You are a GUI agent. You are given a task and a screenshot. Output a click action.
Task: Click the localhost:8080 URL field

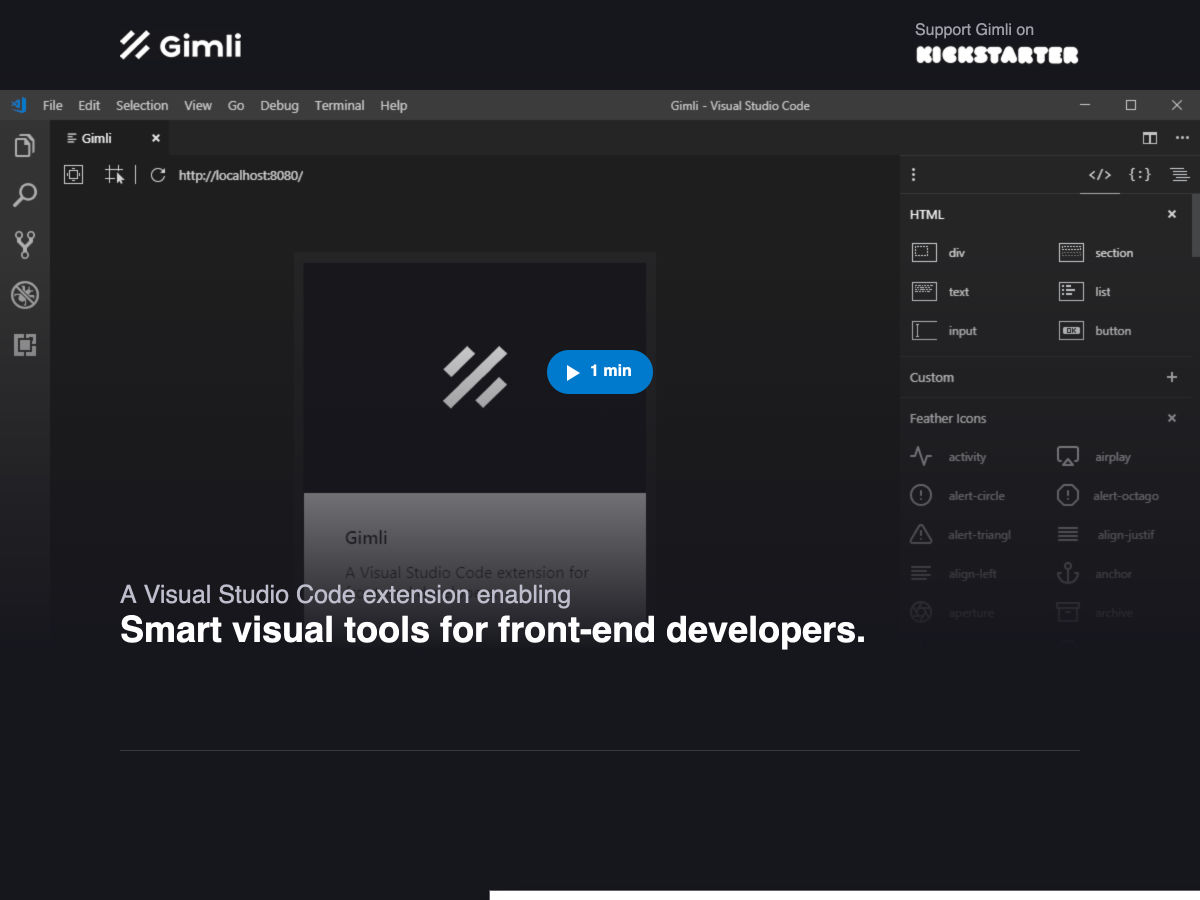241,175
